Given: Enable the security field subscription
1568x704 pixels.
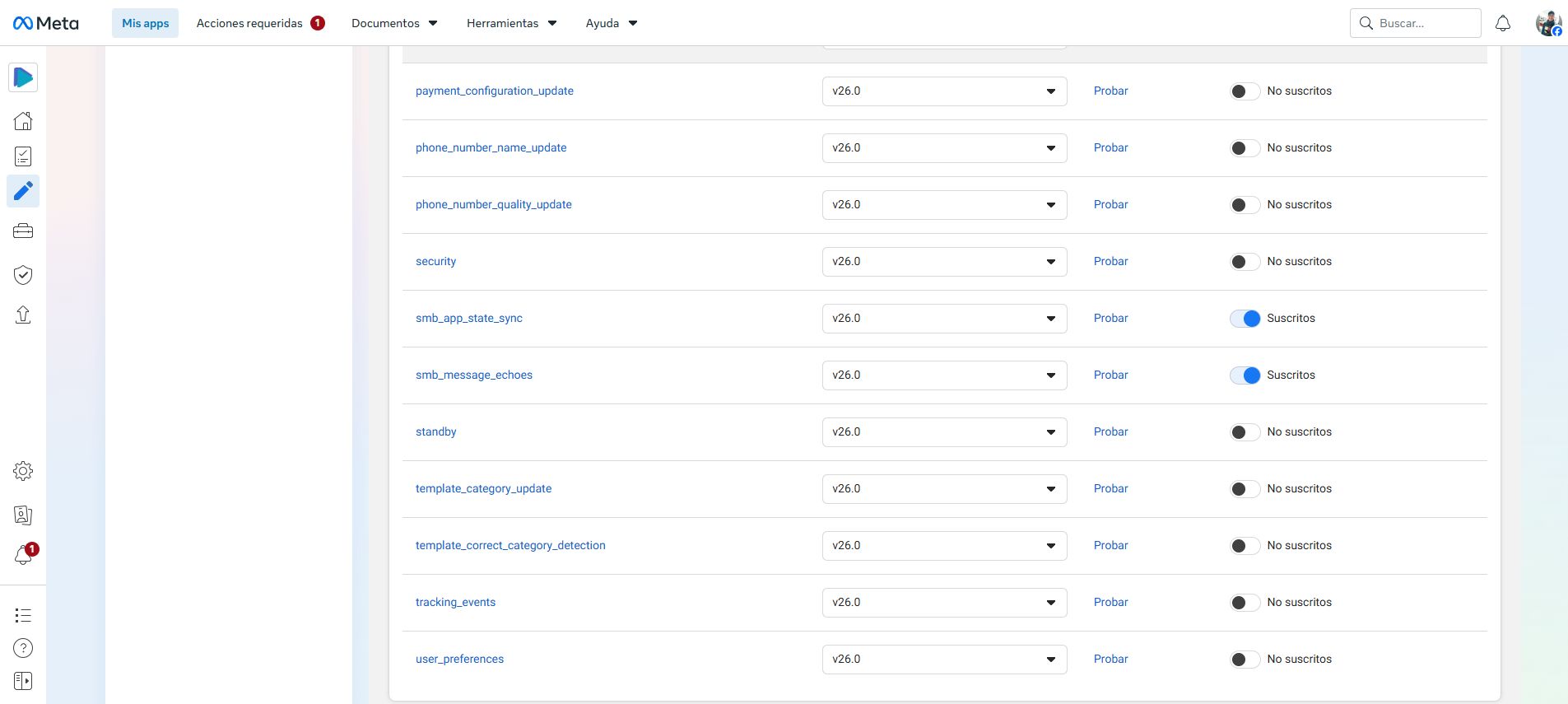Looking at the screenshot, I should pos(1245,262).
